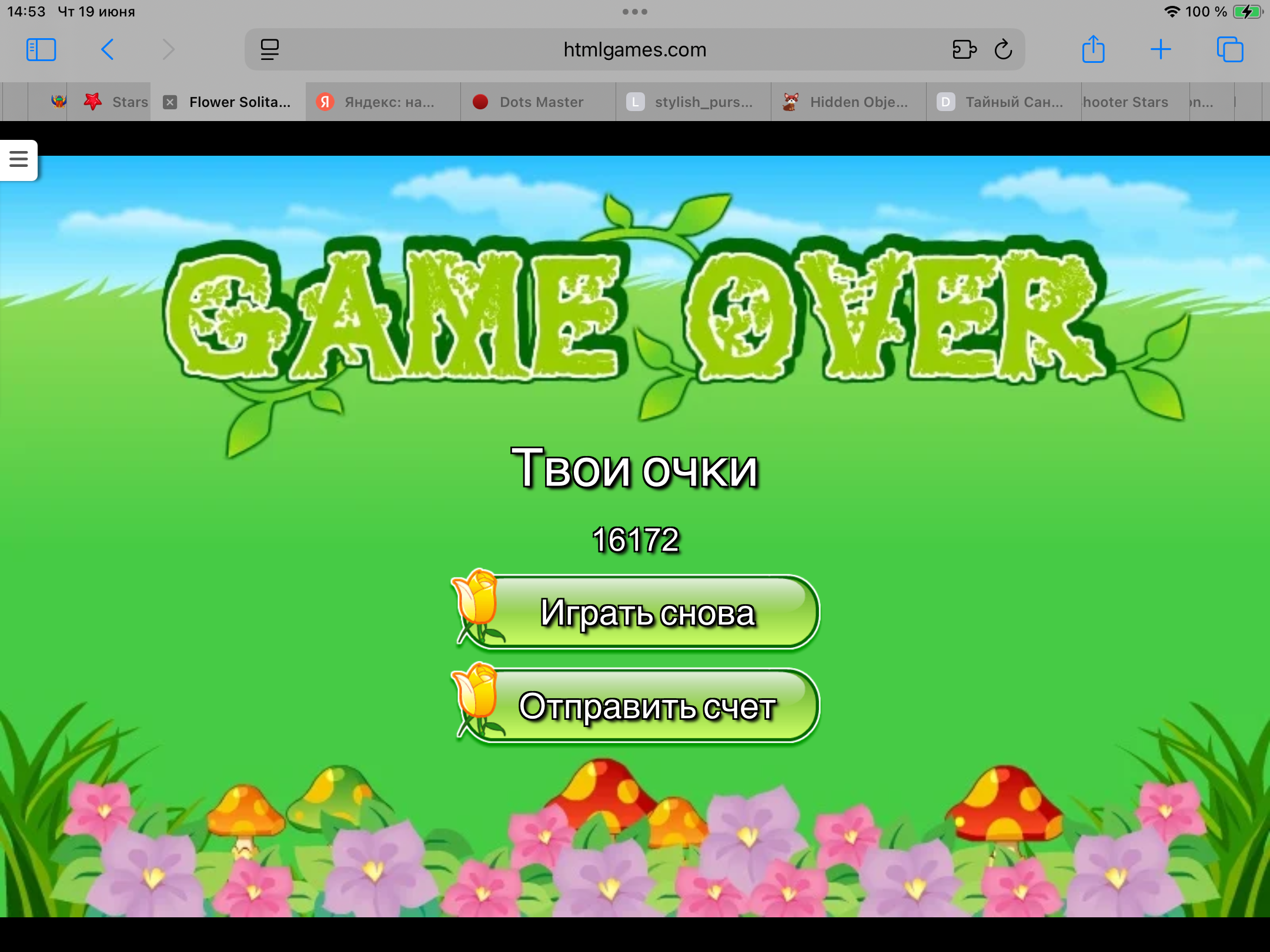Switch to the hooter Stars tab
The width and height of the screenshot is (1270, 952).
(1136, 102)
